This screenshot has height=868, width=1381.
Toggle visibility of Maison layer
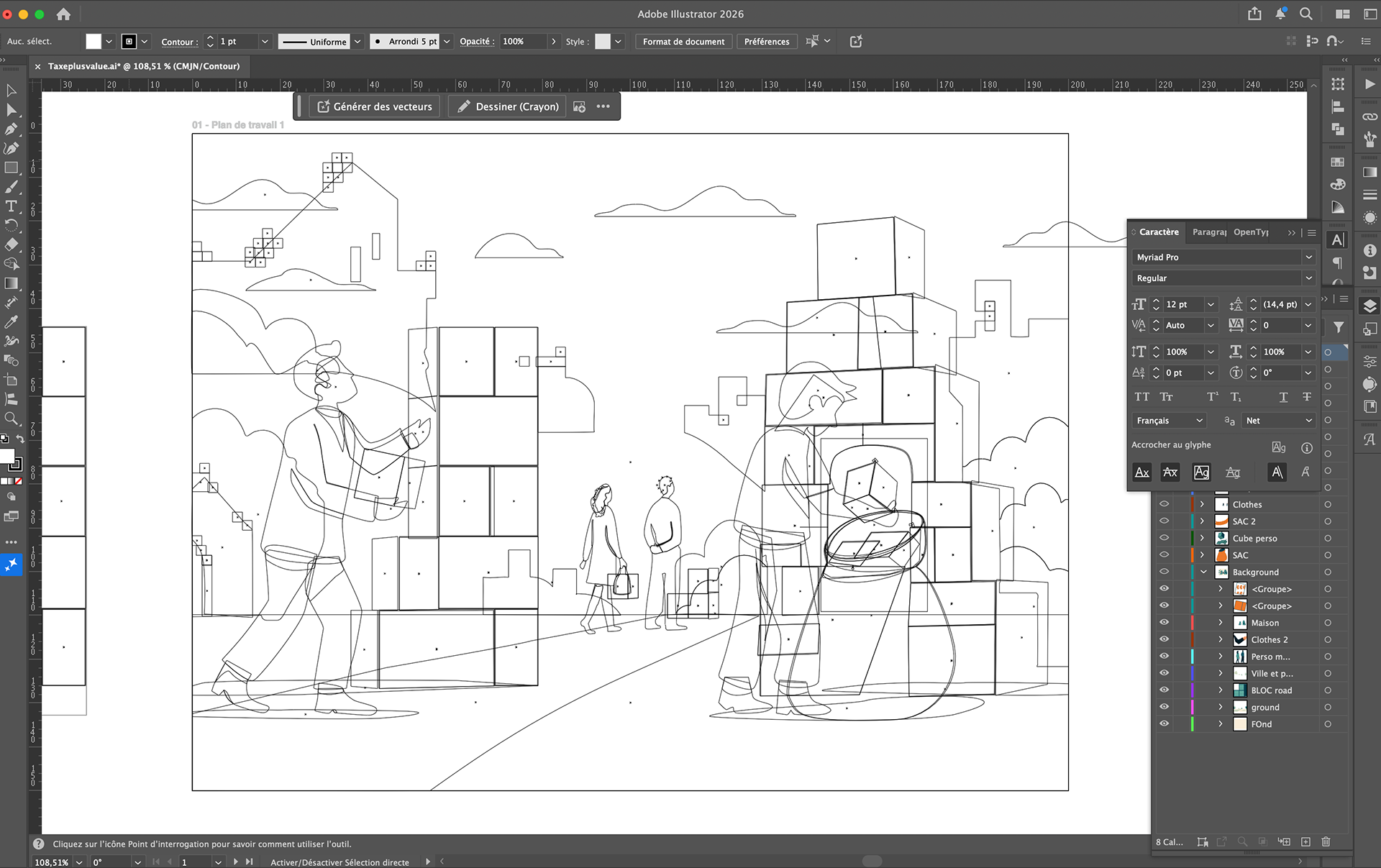pyautogui.click(x=1164, y=623)
